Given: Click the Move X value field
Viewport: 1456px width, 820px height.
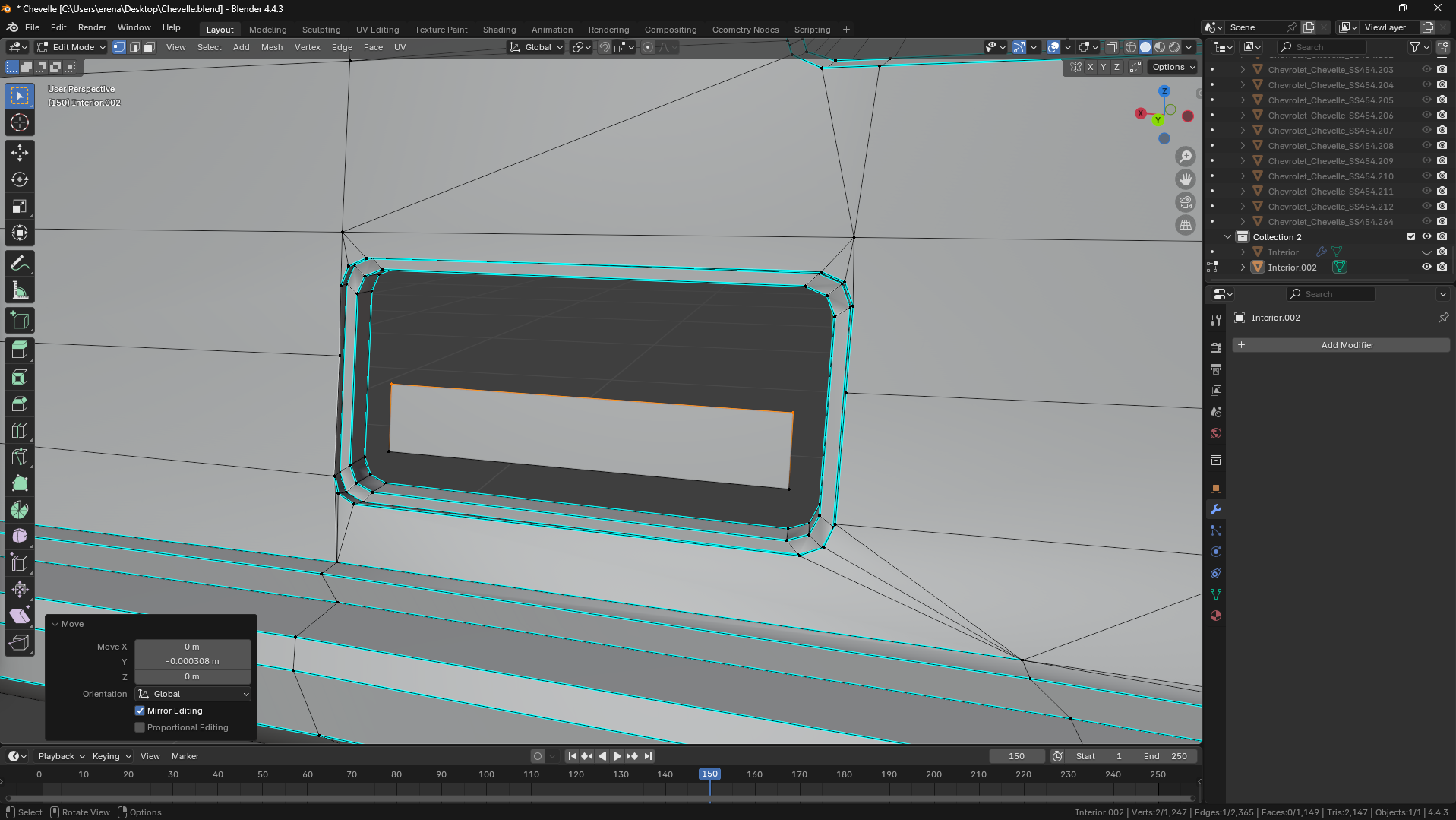Looking at the screenshot, I should [x=193, y=647].
